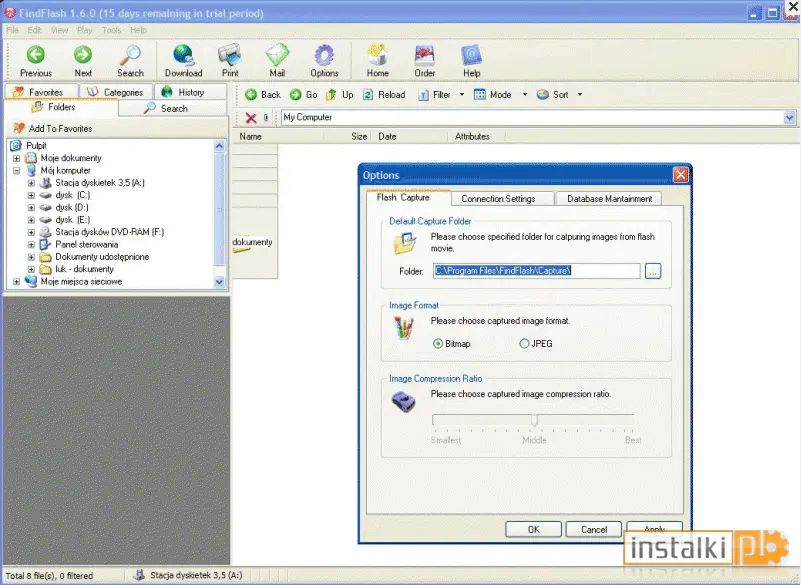Open the Sort dropdown arrow
801x585 pixels.
[580, 95]
